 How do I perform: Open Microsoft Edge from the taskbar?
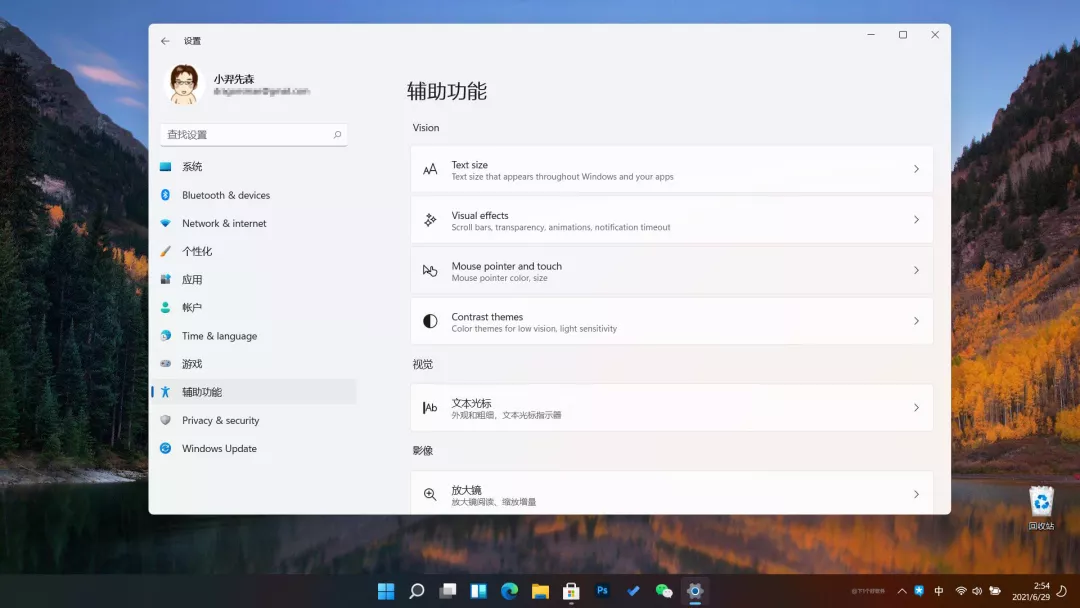[x=509, y=591]
